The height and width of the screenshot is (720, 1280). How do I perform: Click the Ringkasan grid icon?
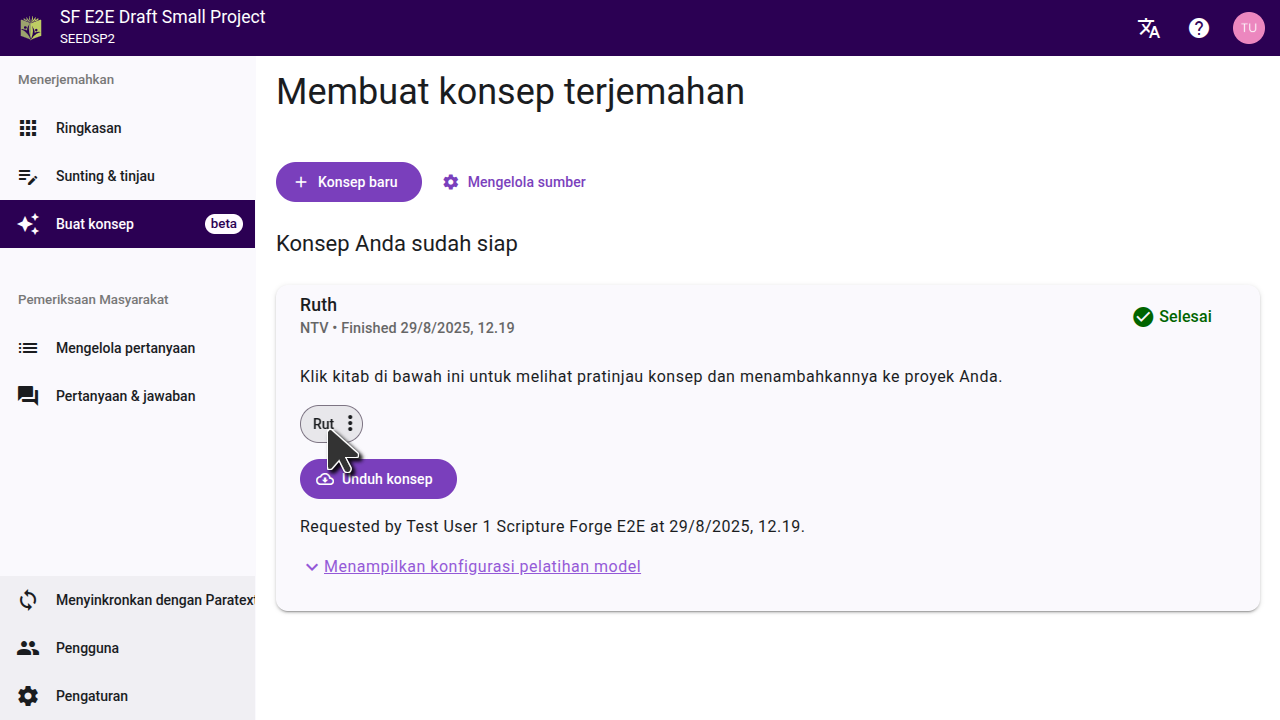coord(28,128)
